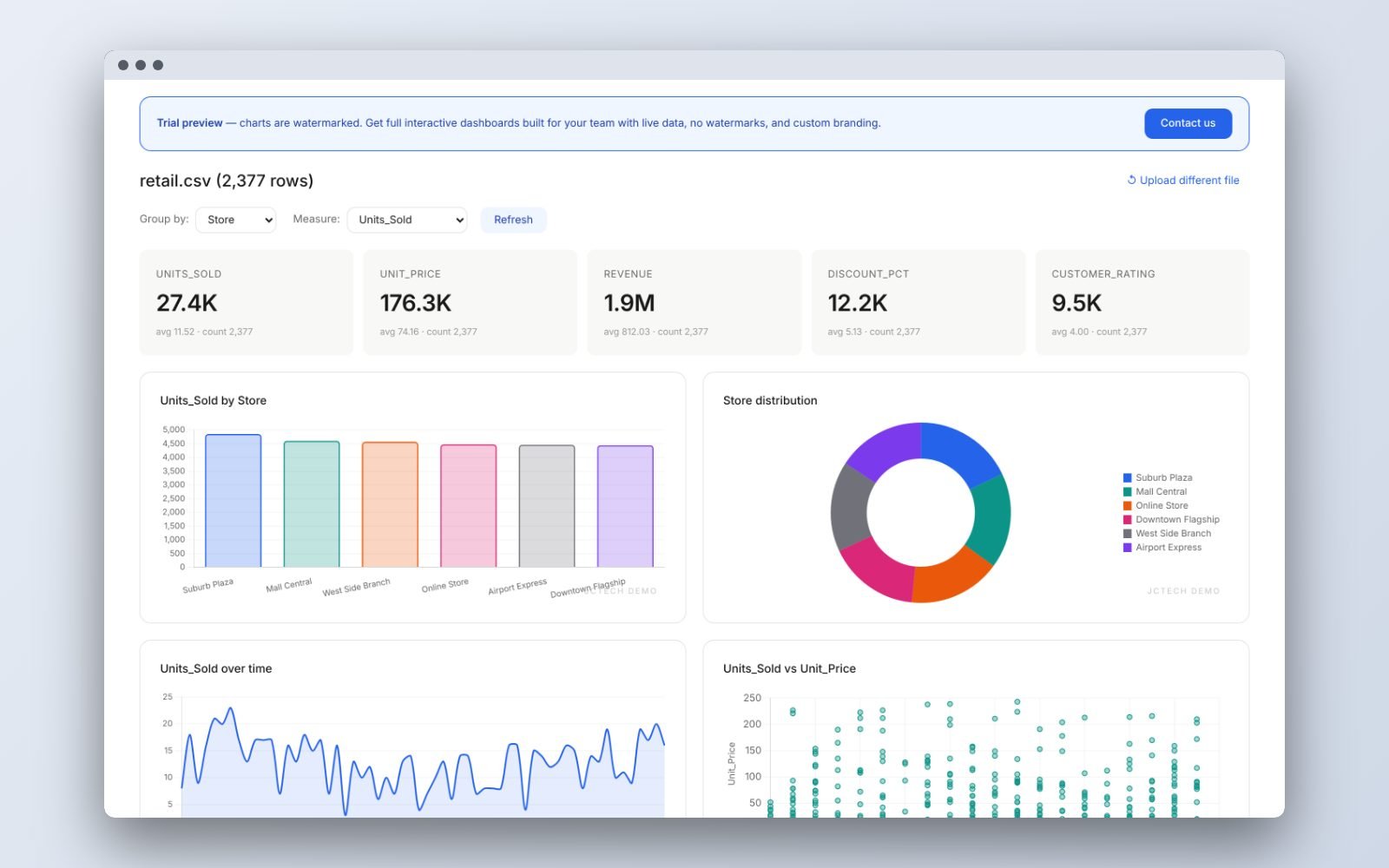Toggle "Airport Express" in the donut legend

(x=1162, y=547)
